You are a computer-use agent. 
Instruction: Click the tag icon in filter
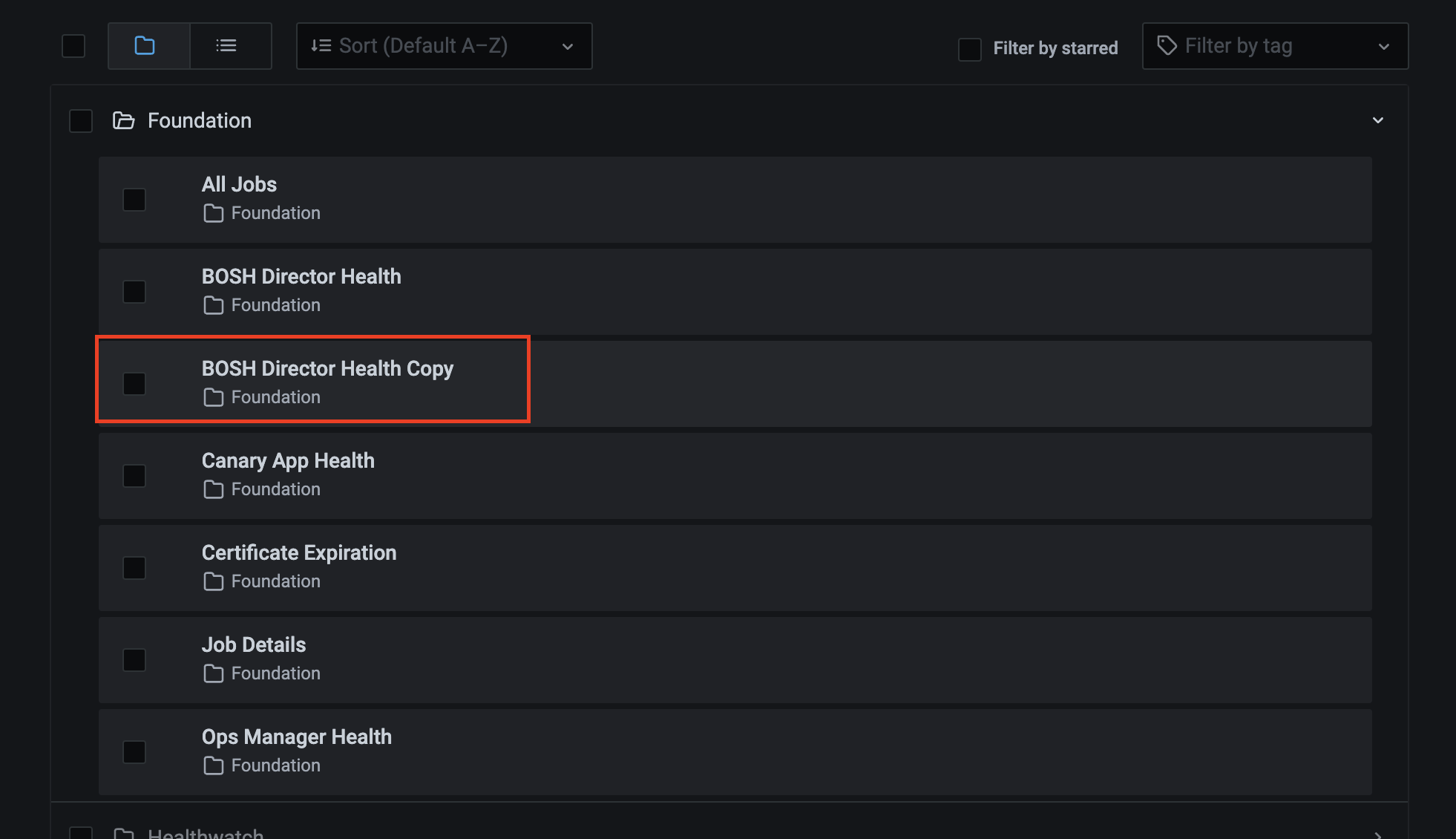point(1167,46)
